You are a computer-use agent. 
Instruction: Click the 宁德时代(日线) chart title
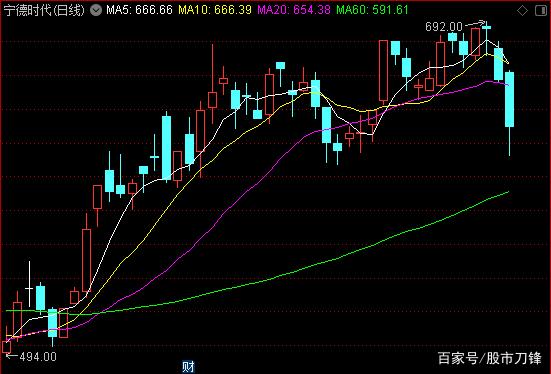click(x=44, y=11)
